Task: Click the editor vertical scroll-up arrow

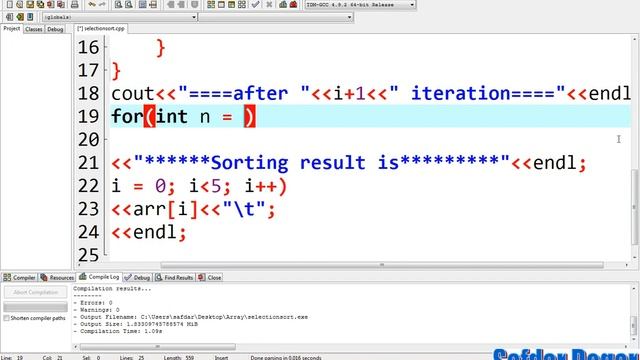Action: [x=635, y=39]
